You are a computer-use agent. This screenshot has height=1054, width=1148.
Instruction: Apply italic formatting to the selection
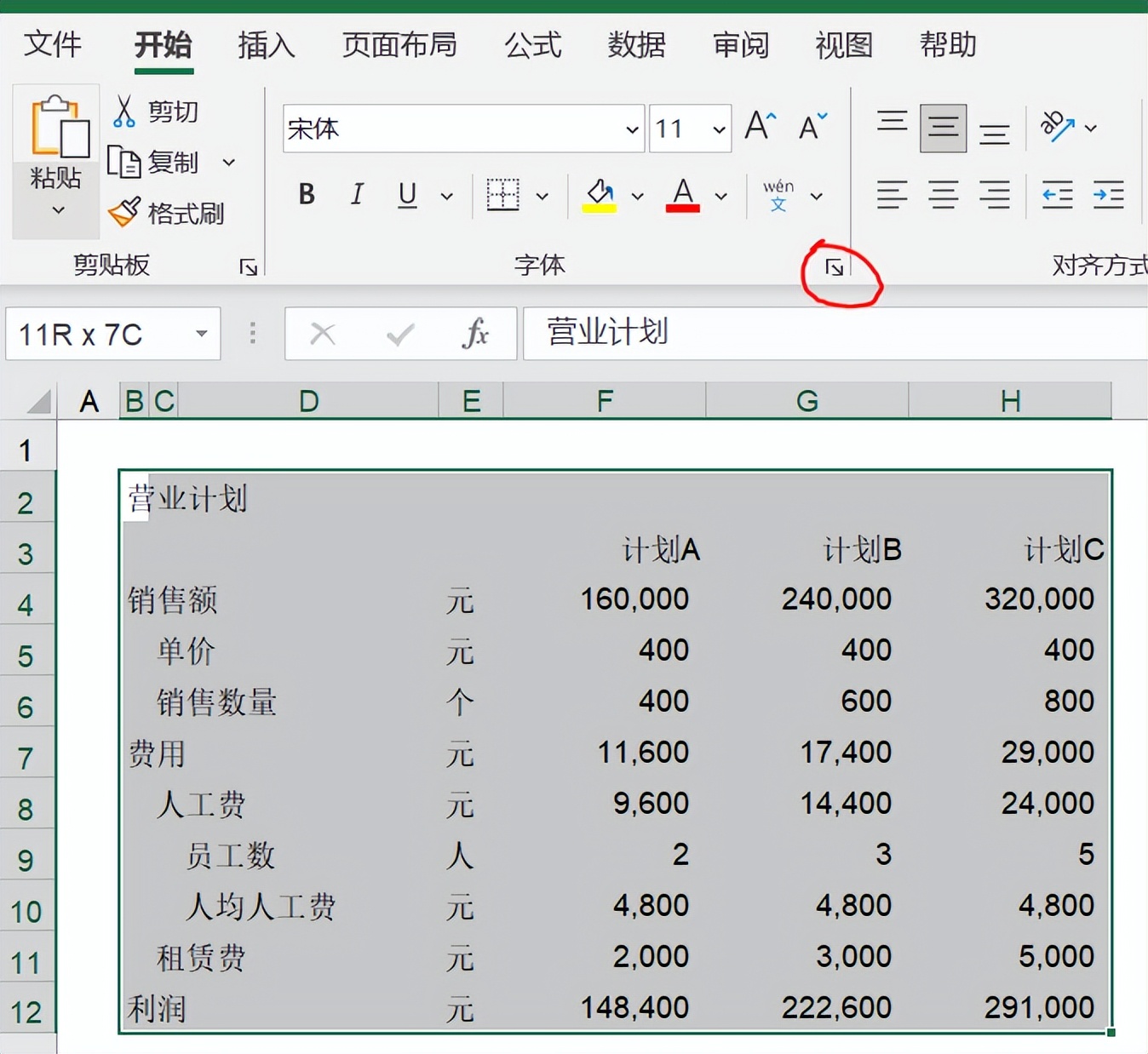click(x=357, y=195)
